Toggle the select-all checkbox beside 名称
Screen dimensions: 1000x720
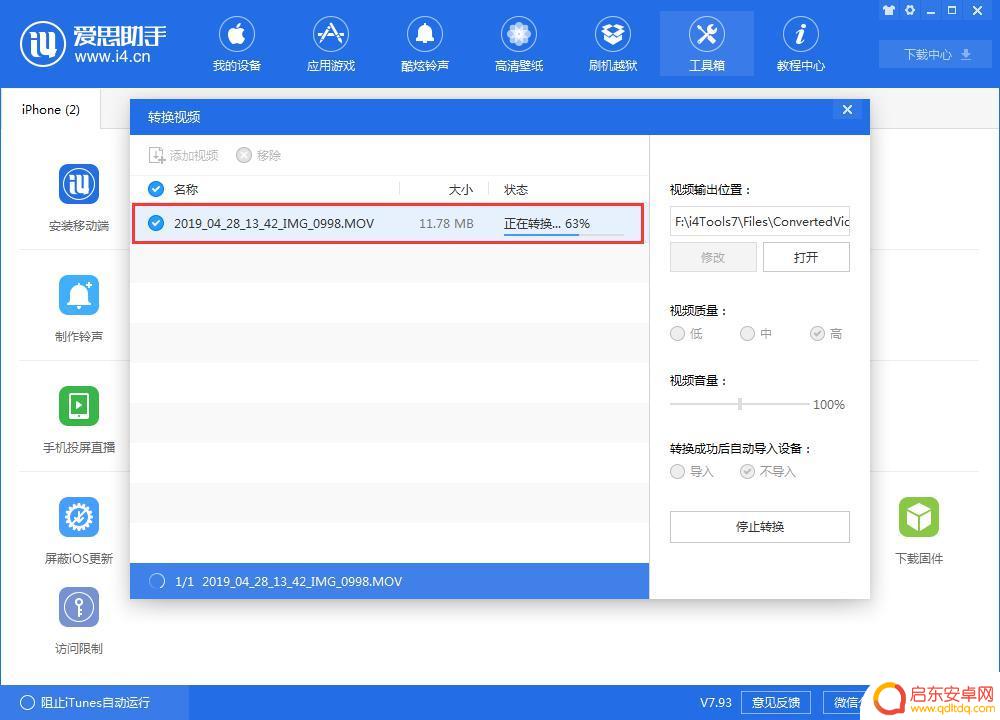point(156,189)
